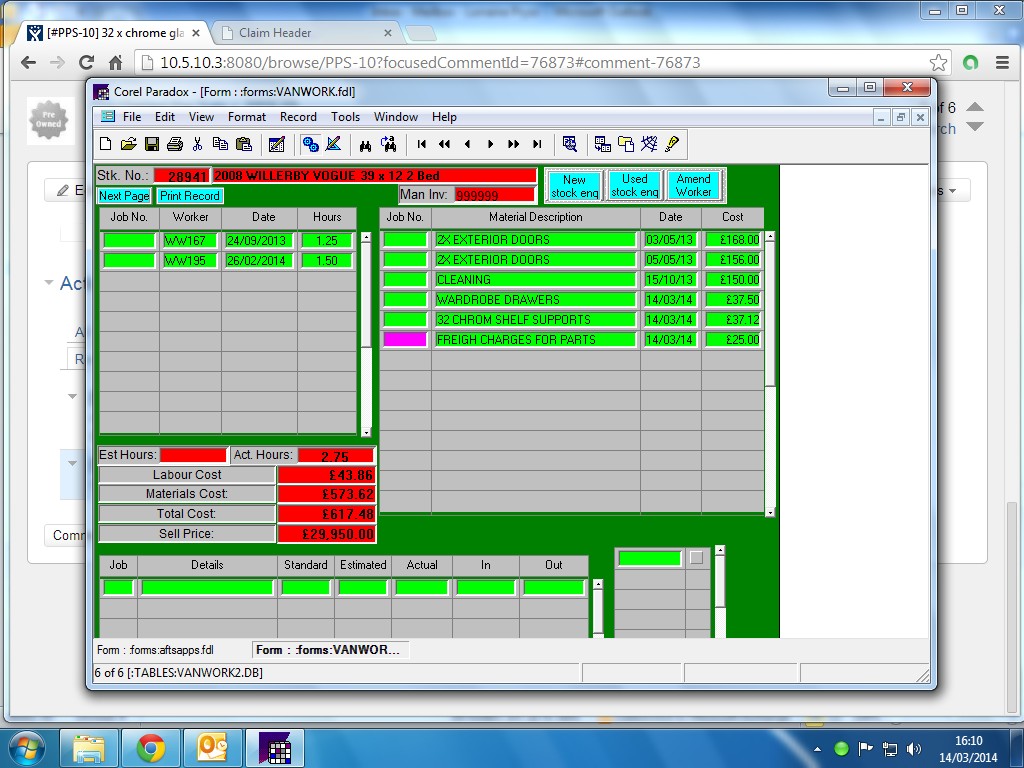Image resolution: width=1024 pixels, height=768 pixels.
Task: Click the Paste clipboard icon
Action: (x=243, y=144)
